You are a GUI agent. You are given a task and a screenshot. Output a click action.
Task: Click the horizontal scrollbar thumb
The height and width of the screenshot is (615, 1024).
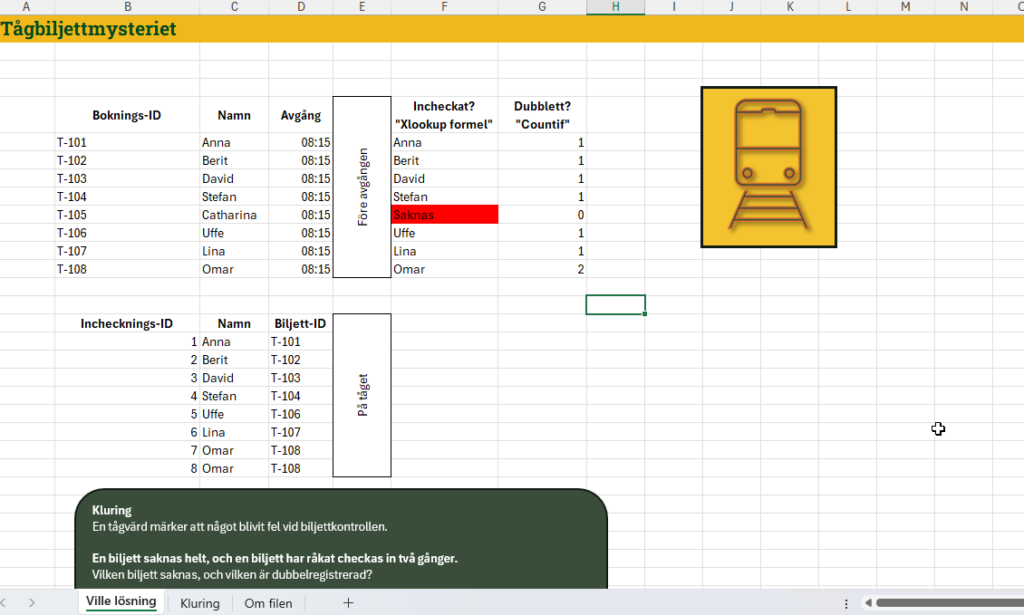[x=950, y=603]
